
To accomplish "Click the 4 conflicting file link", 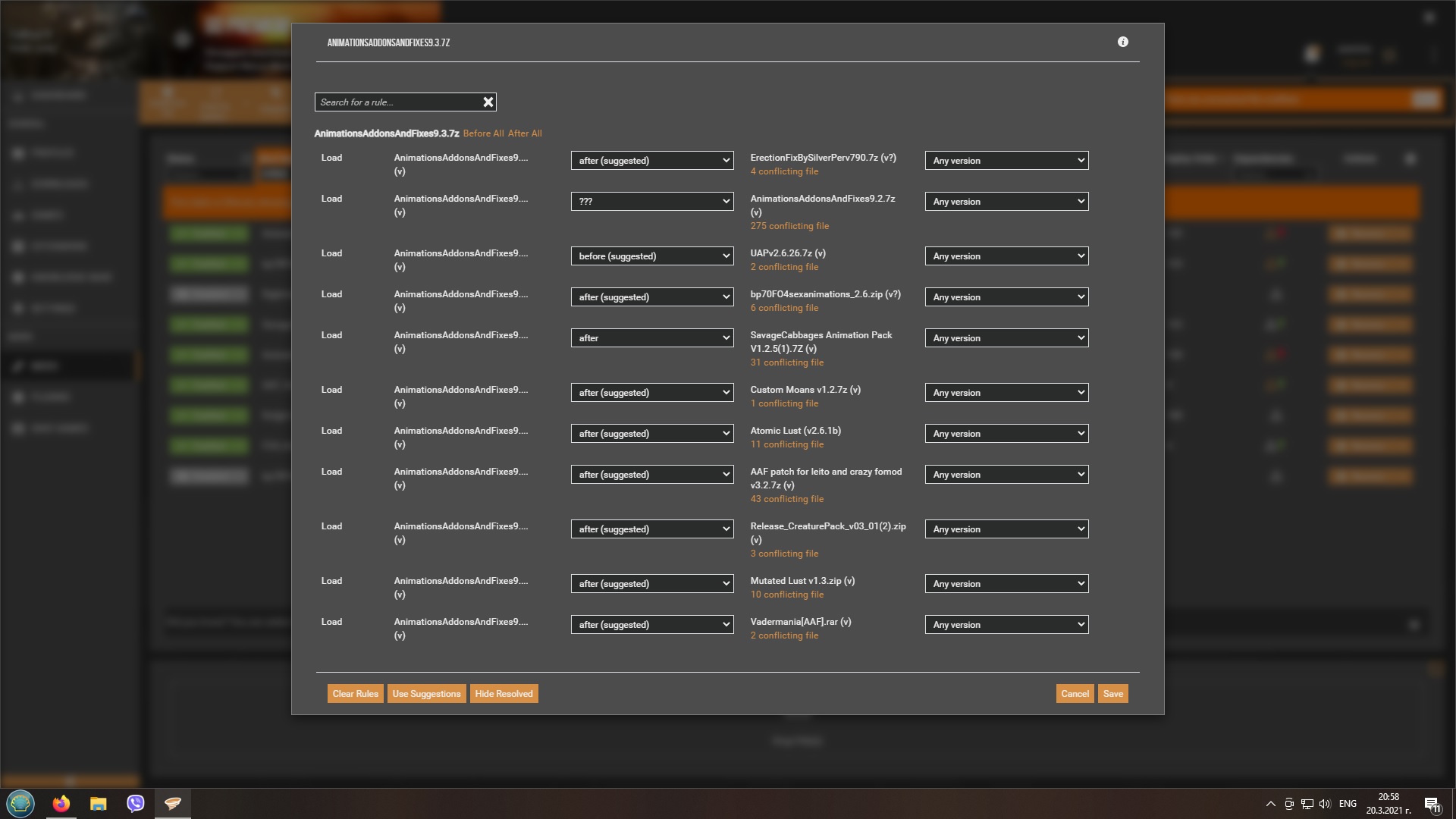I will click(784, 171).
